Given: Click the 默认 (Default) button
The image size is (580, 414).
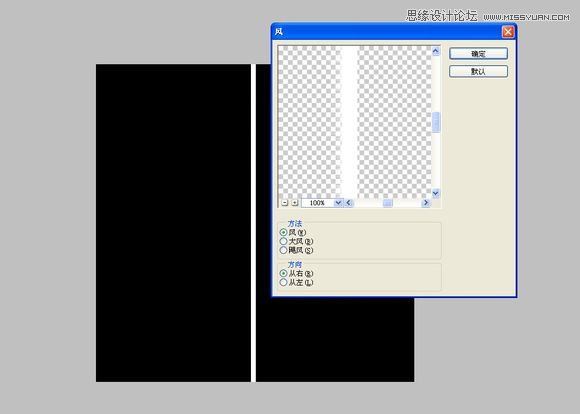Looking at the screenshot, I should pos(478,71).
